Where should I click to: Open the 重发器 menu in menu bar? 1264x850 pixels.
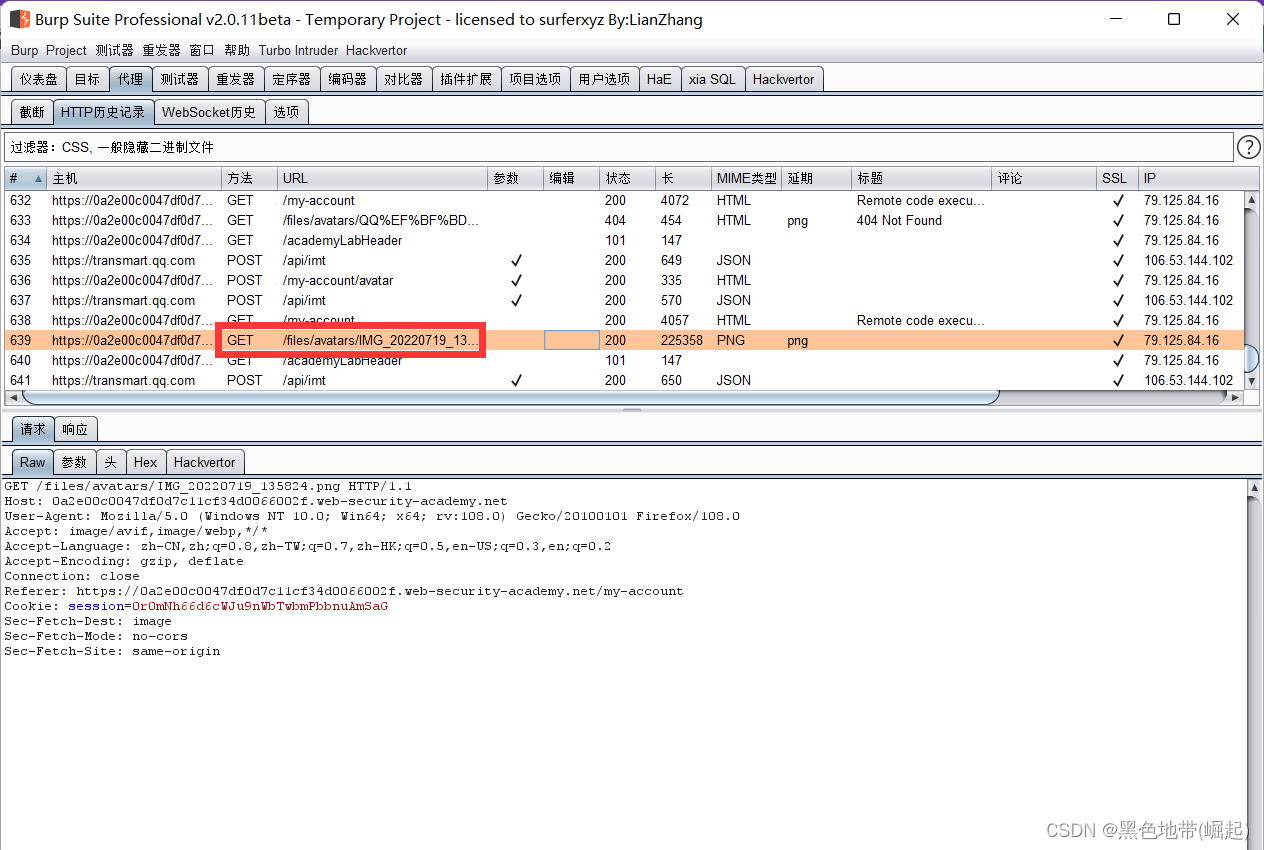[x=161, y=50]
